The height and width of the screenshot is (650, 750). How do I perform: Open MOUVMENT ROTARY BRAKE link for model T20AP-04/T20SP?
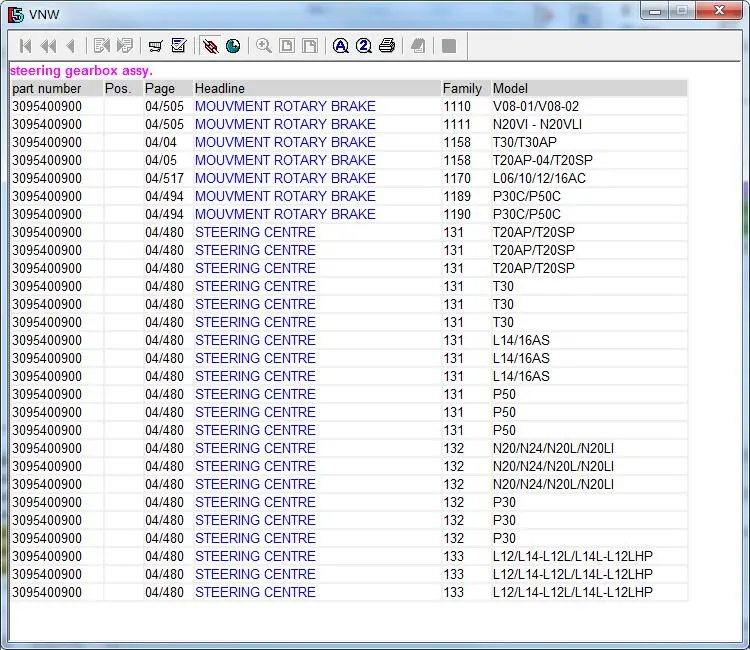click(x=285, y=160)
